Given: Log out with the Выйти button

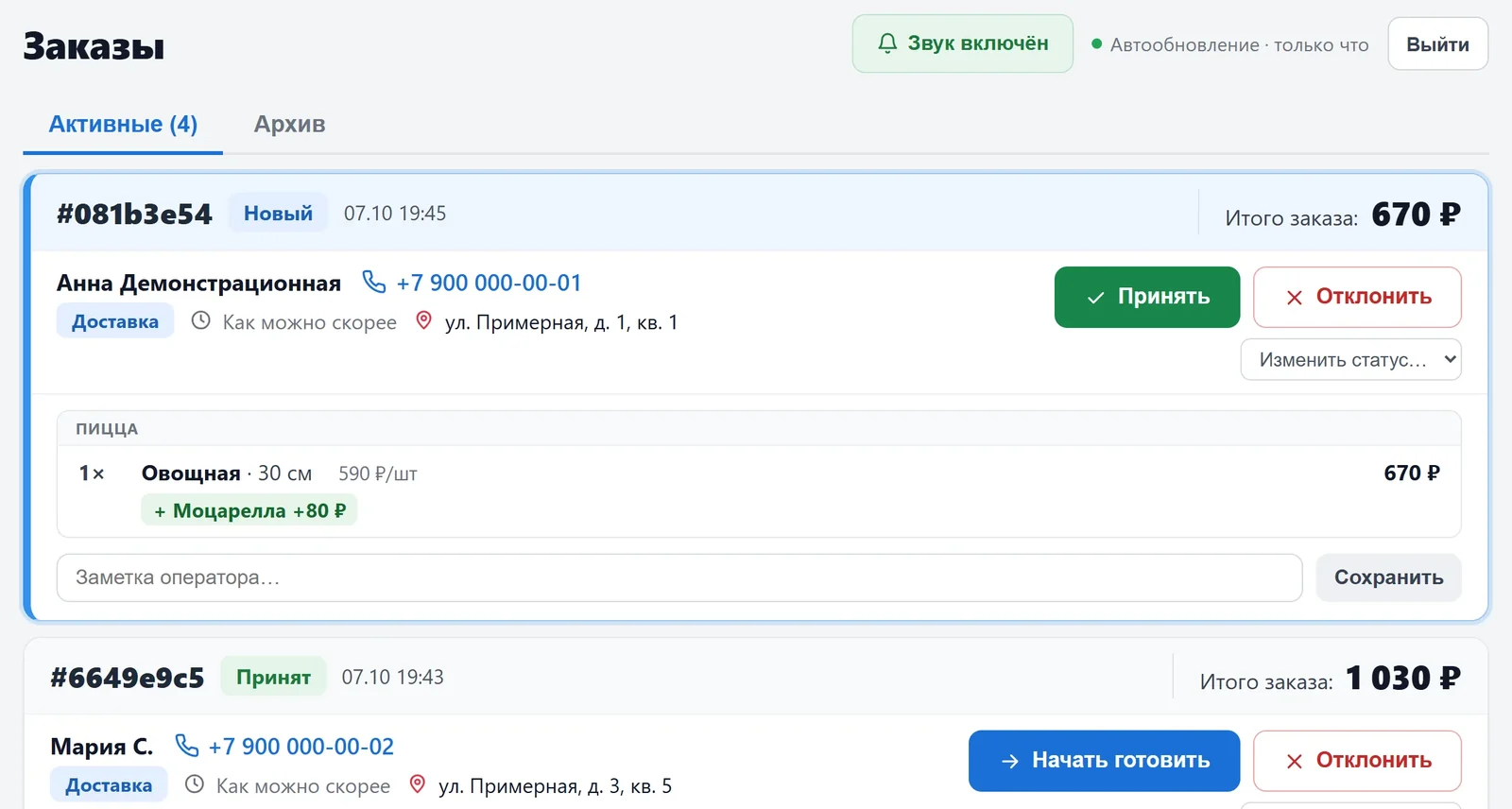Looking at the screenshot, I should click(x=1437, y=44).
